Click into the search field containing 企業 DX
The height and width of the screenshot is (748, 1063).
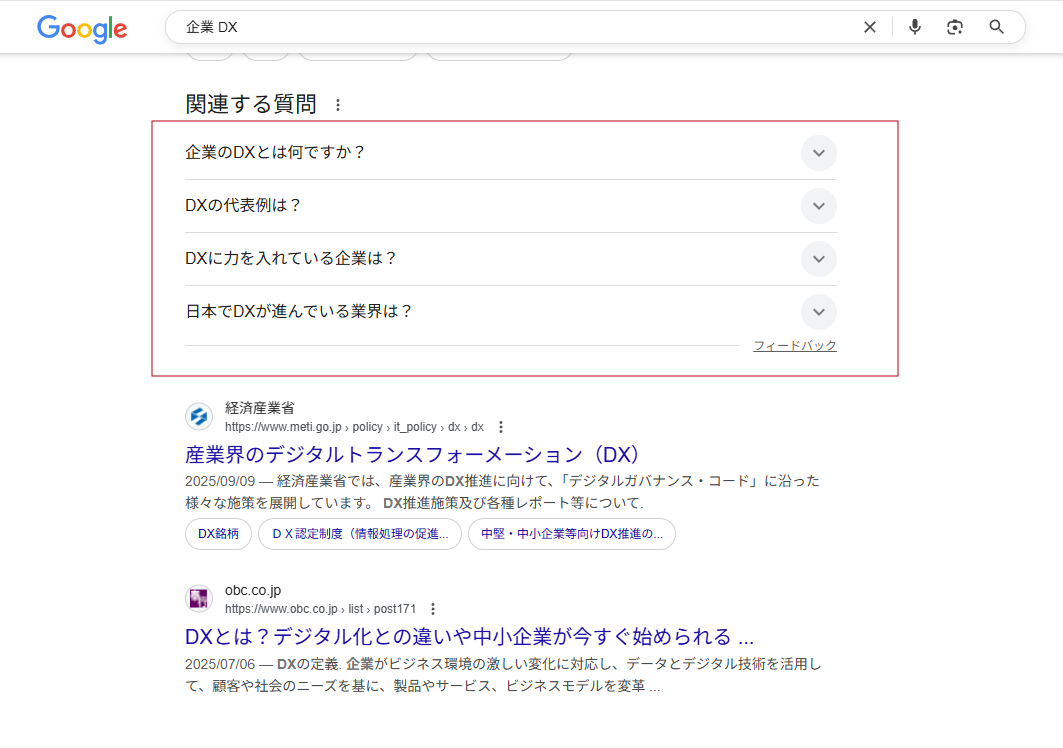coord(500,27)
